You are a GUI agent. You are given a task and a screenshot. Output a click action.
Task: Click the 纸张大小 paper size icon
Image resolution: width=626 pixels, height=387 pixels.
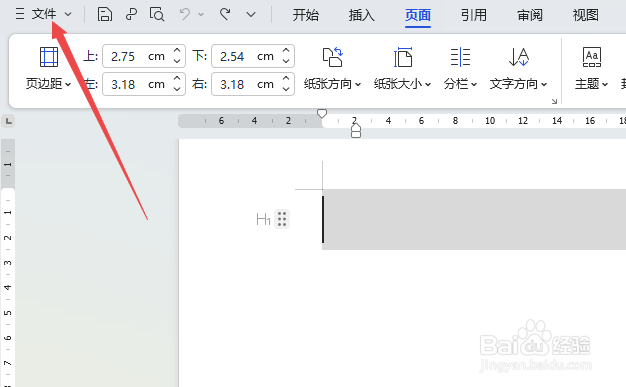pos(403,57)
